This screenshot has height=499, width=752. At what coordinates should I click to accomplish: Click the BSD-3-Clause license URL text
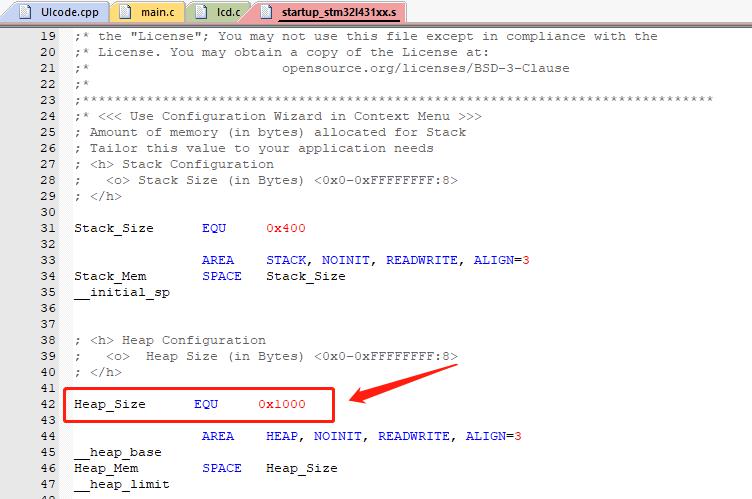[426, 68]
